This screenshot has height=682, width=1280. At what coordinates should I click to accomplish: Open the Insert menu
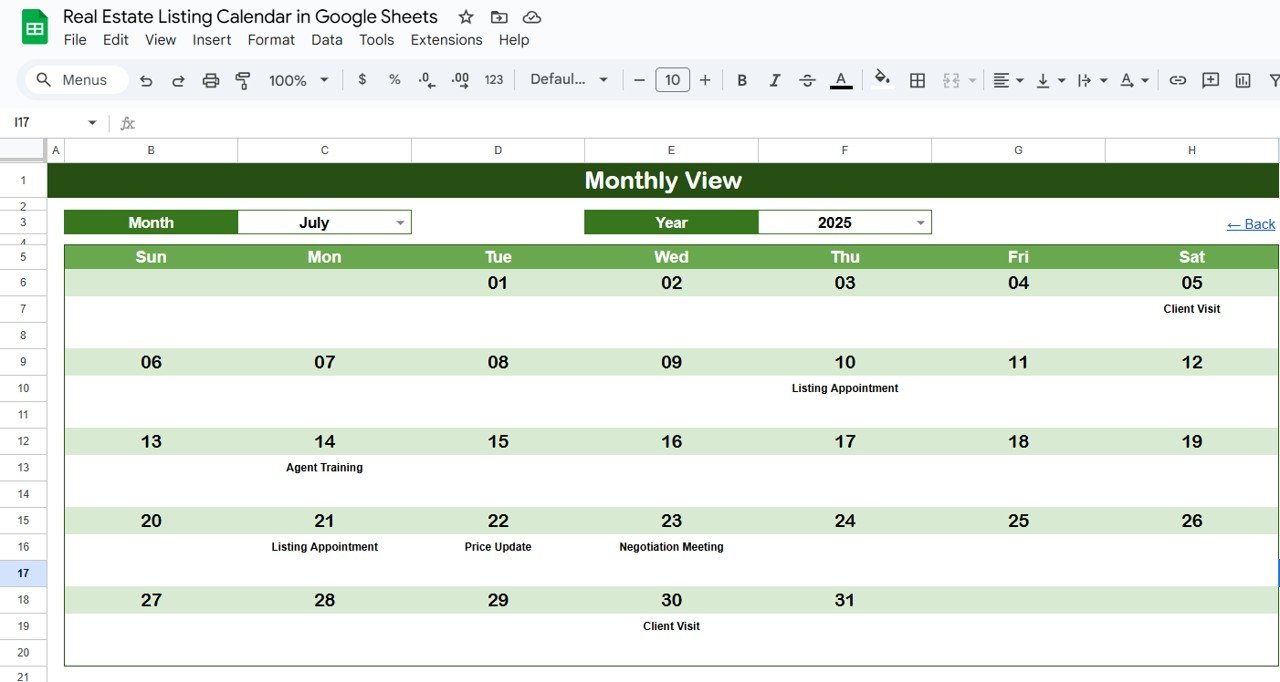(212, 40)
